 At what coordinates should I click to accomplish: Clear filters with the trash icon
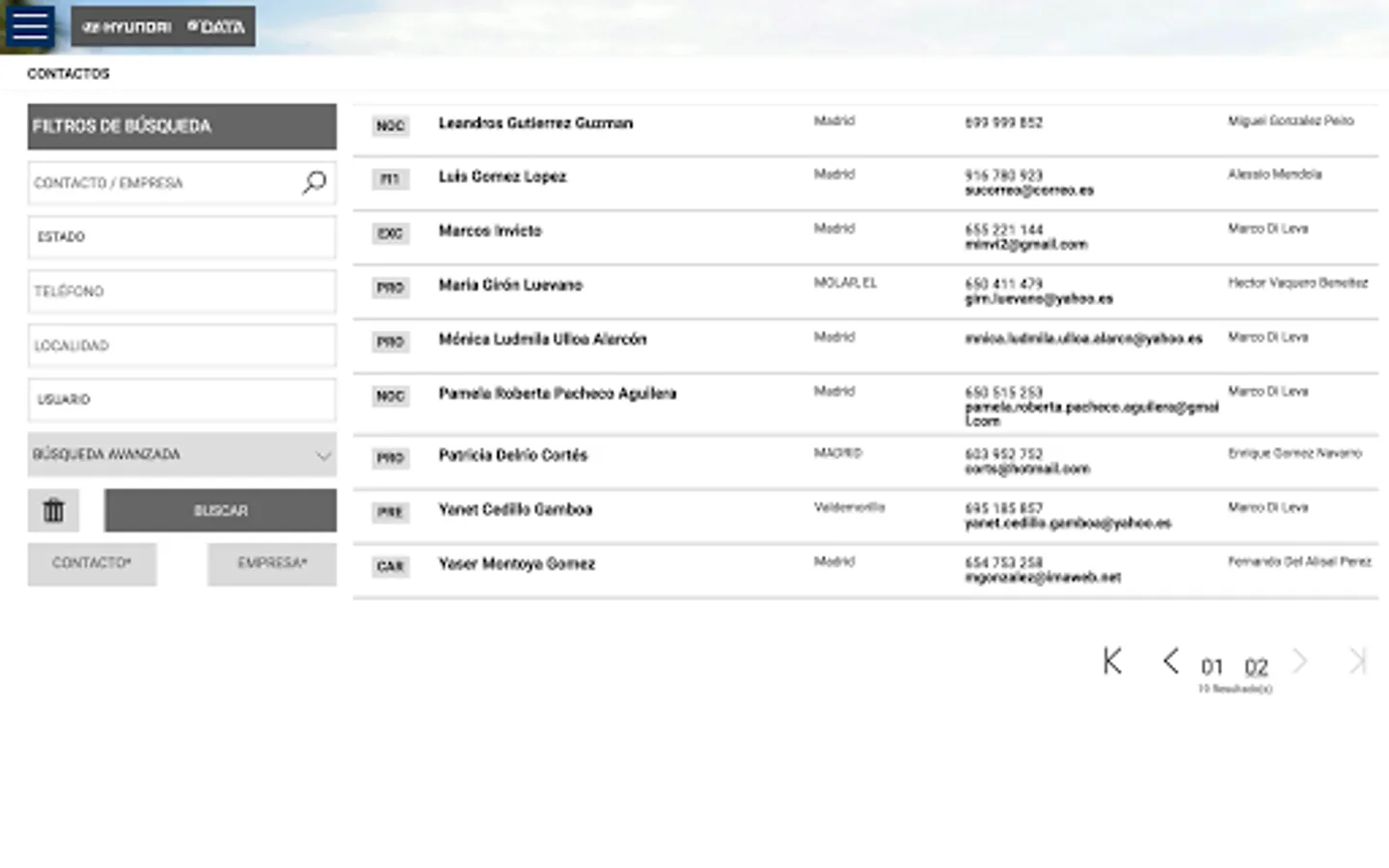(53, 510)
